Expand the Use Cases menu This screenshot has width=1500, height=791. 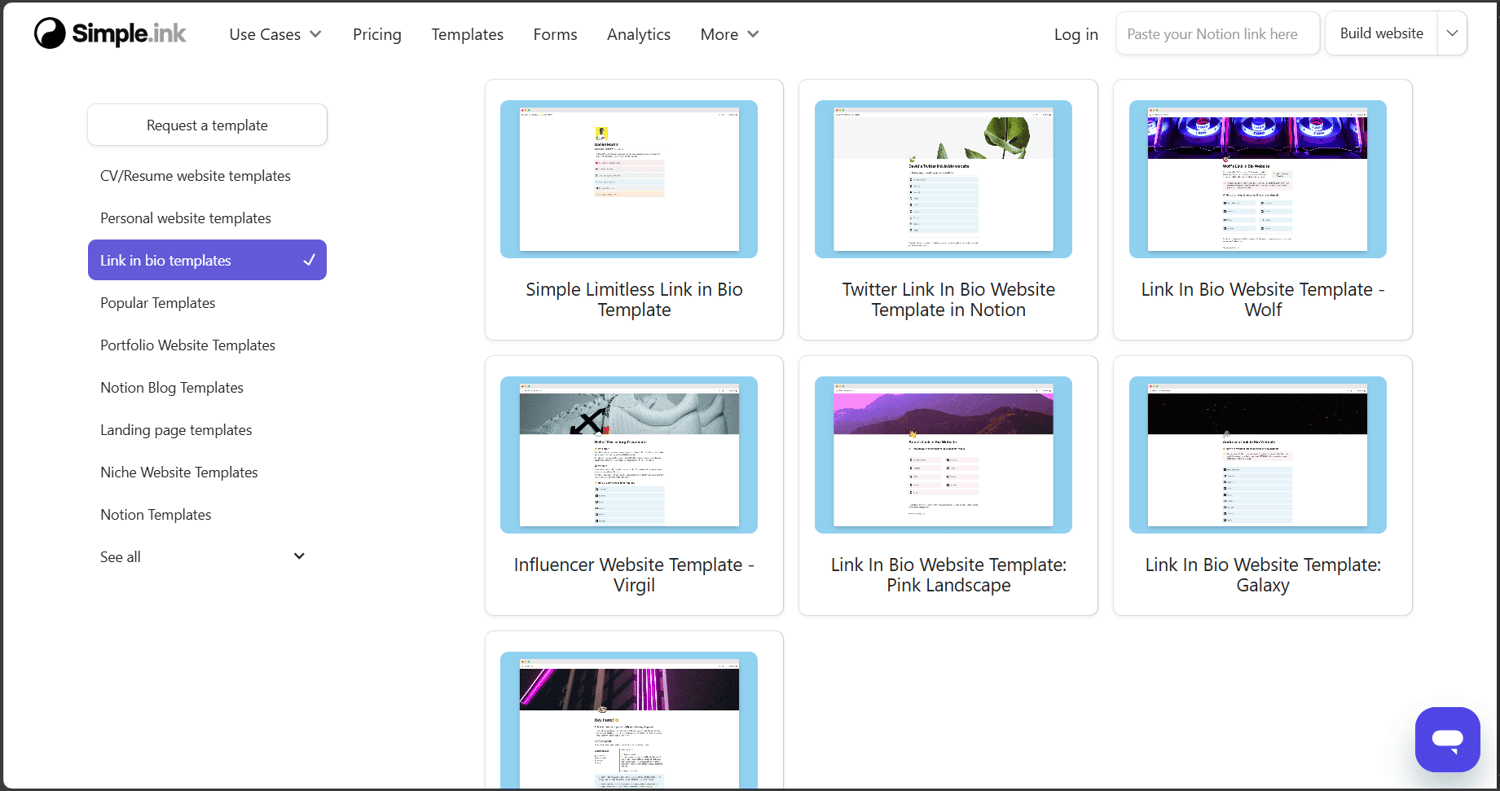pos(275,34)
